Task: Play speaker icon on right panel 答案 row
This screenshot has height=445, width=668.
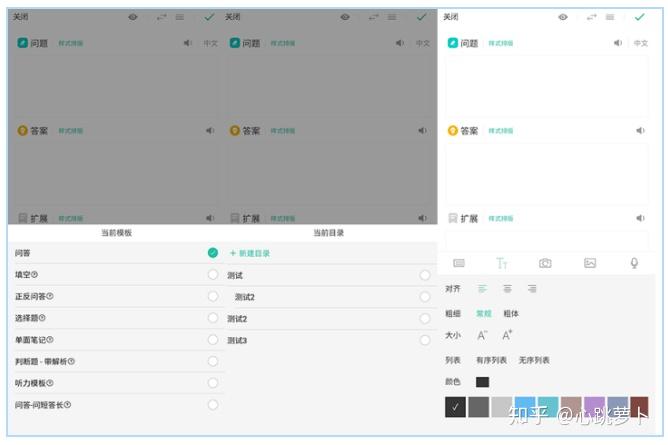Action: click(640, 131)
